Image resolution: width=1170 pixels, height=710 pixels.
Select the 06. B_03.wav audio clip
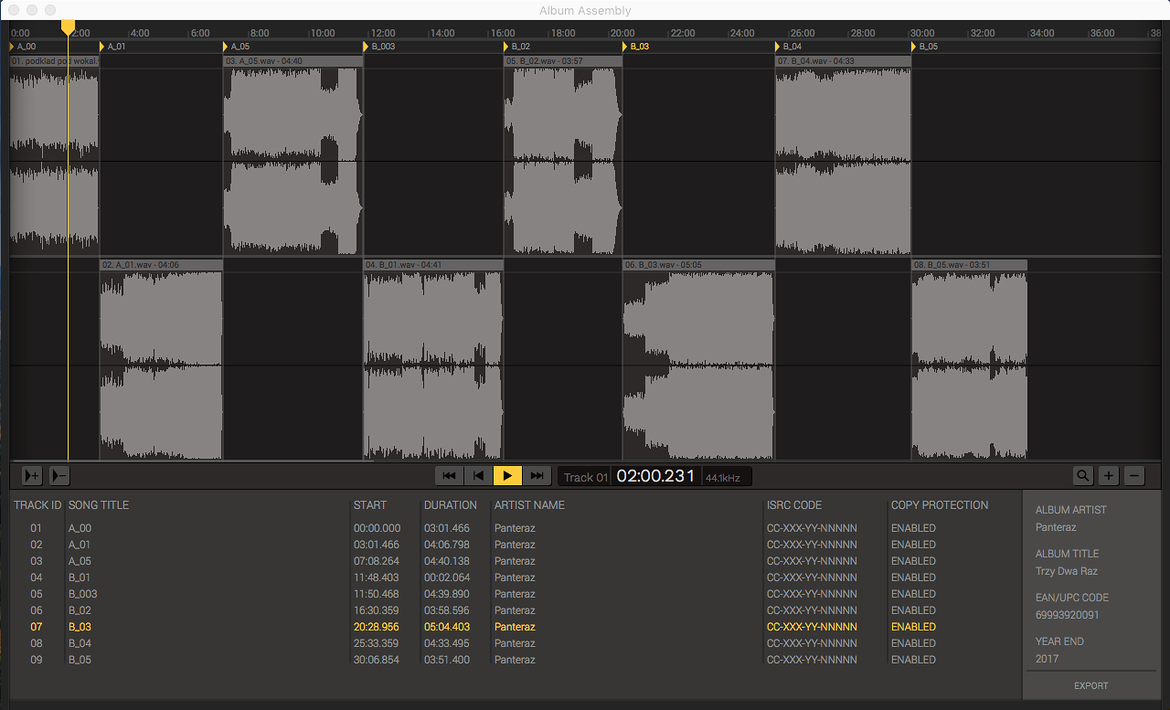point(699,359)
